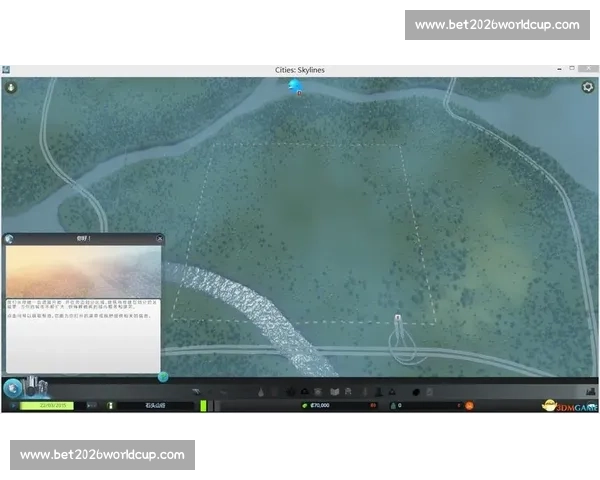Screen dimensions: 600x480
Task: Open the Unique buildings menu
Action: pos(378,392)
